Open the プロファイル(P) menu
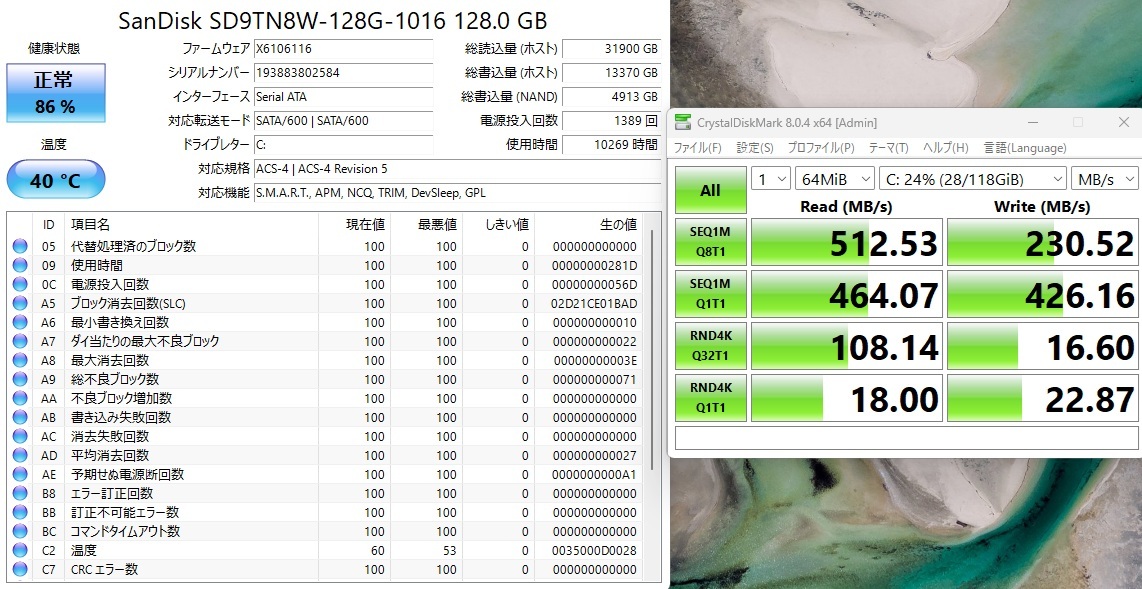 pyautogui.click(x=821, y=148)
